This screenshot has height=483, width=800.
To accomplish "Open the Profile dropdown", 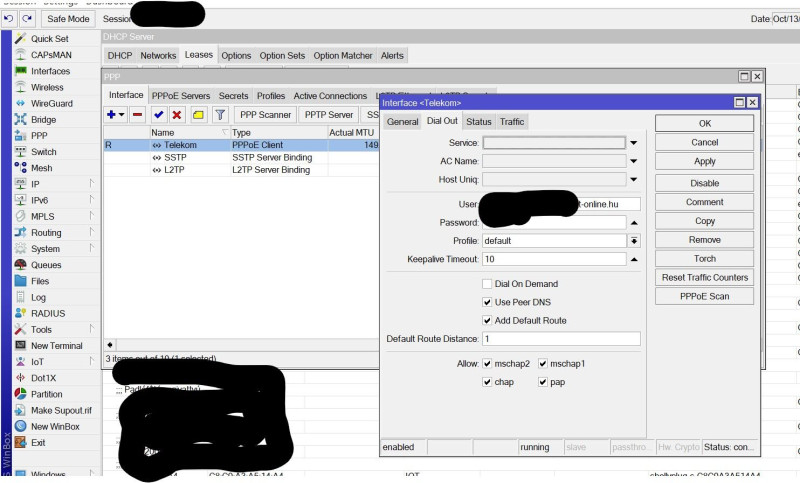I will point(634,241).
